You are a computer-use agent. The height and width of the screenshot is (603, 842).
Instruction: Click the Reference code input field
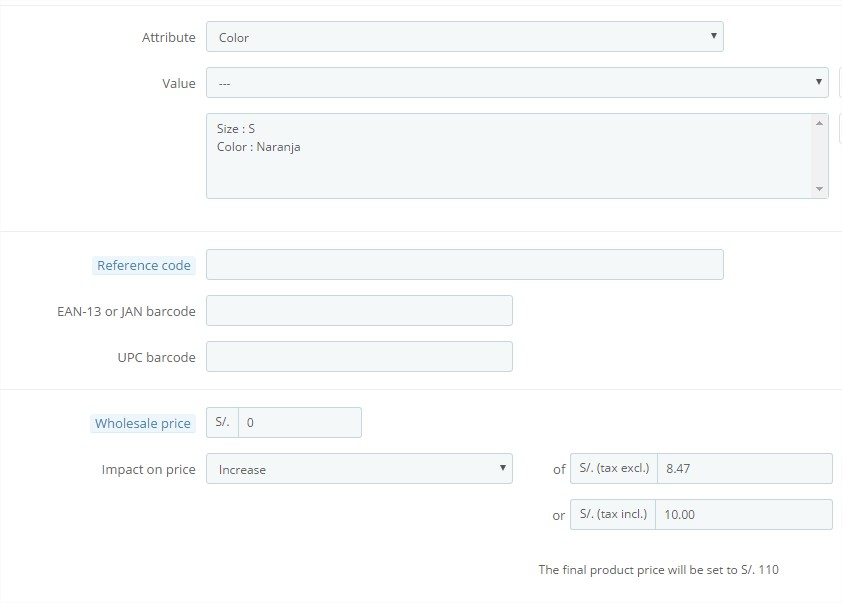click(464, 264)
